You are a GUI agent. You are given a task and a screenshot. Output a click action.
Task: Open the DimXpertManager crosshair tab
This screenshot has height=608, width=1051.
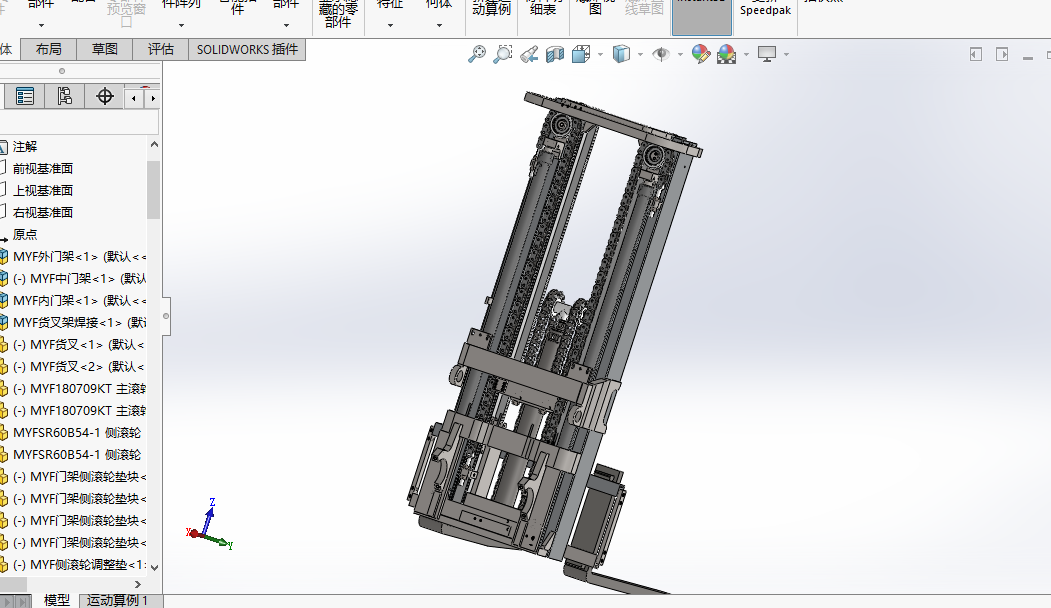(x=105, y=96)
